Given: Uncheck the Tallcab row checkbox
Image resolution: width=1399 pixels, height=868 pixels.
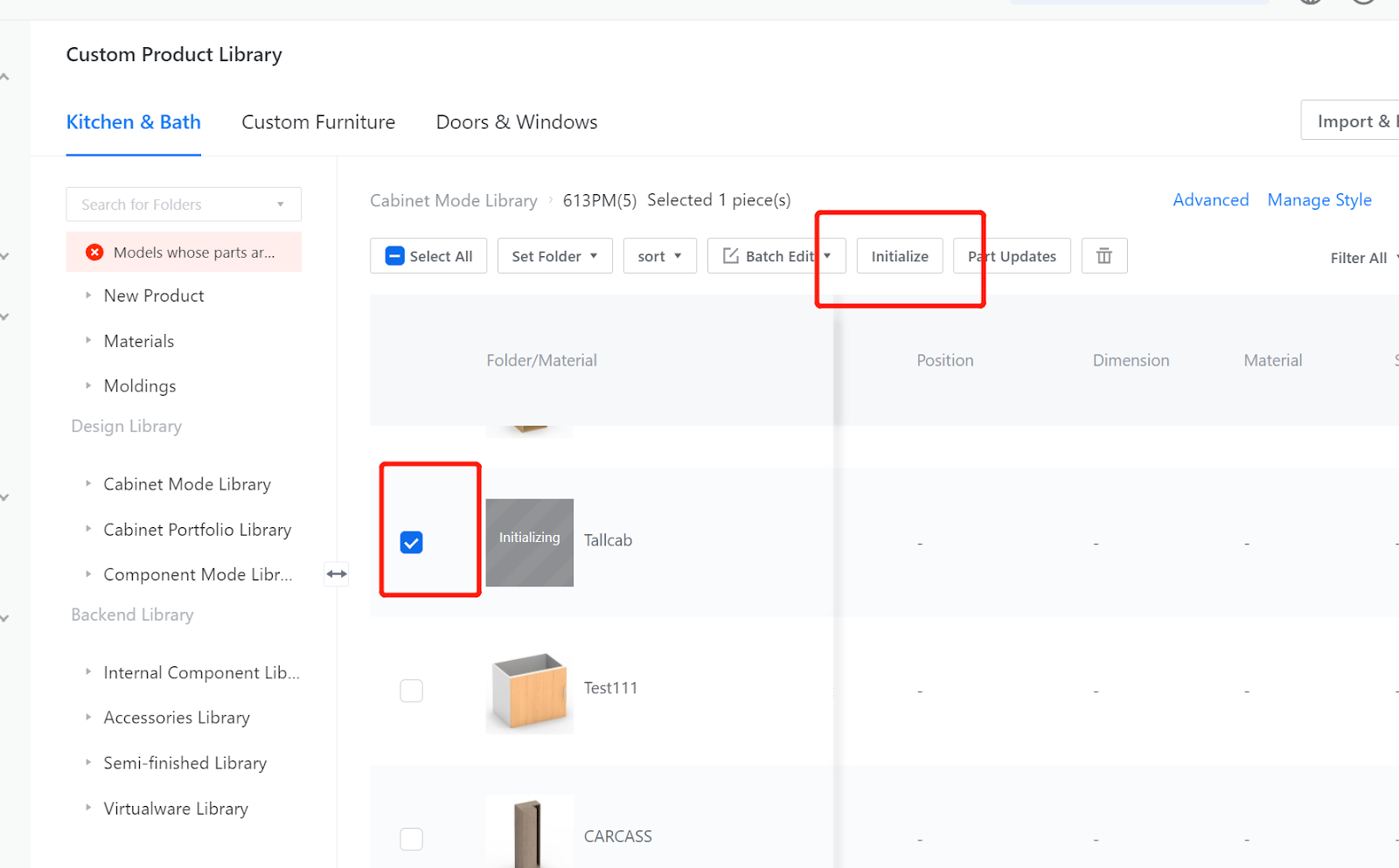Looking at the screenshot, I should (411, 543).
